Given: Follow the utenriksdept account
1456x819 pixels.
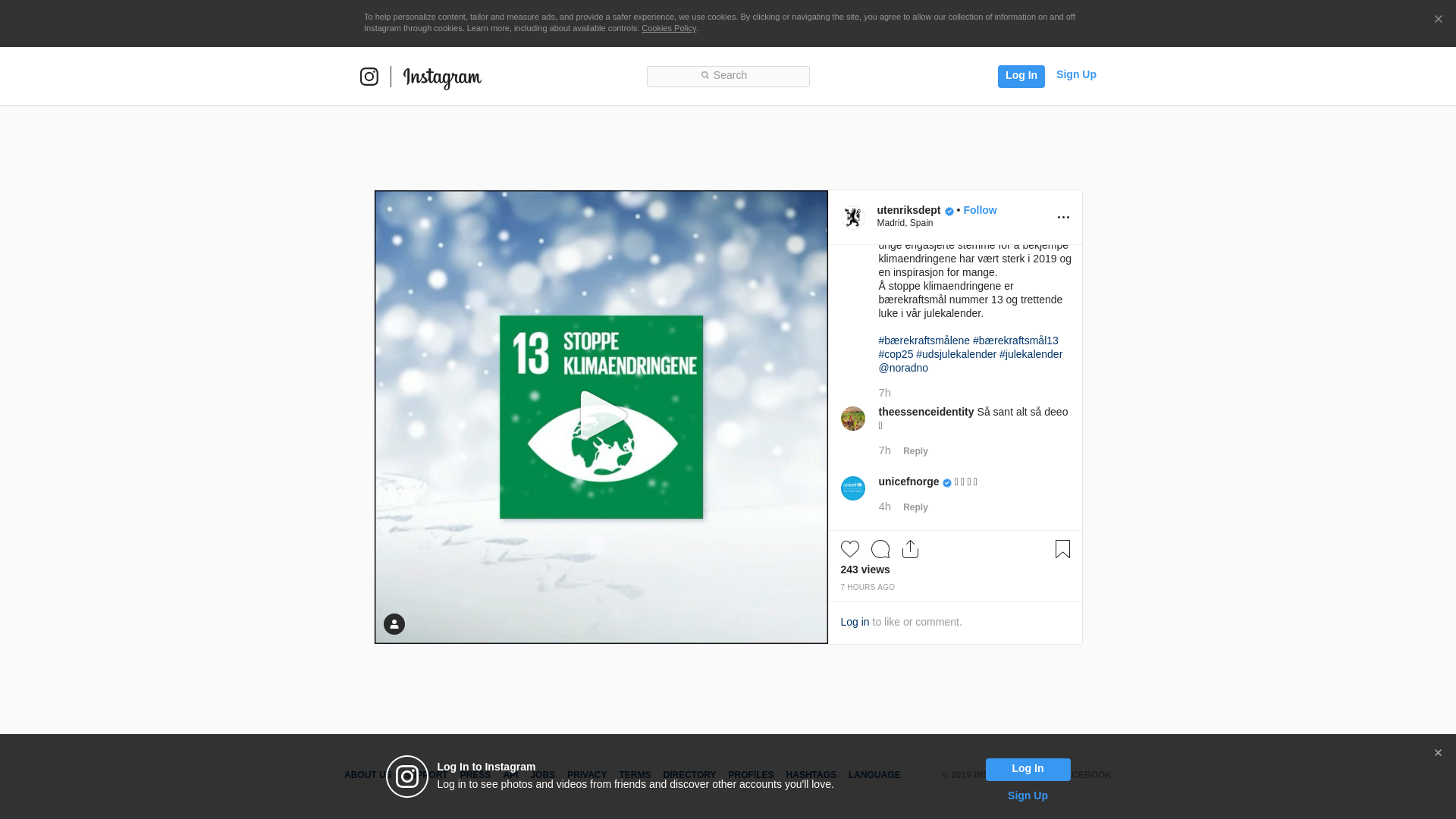Looking at the screenshot, I should click(x=980, y=210).
